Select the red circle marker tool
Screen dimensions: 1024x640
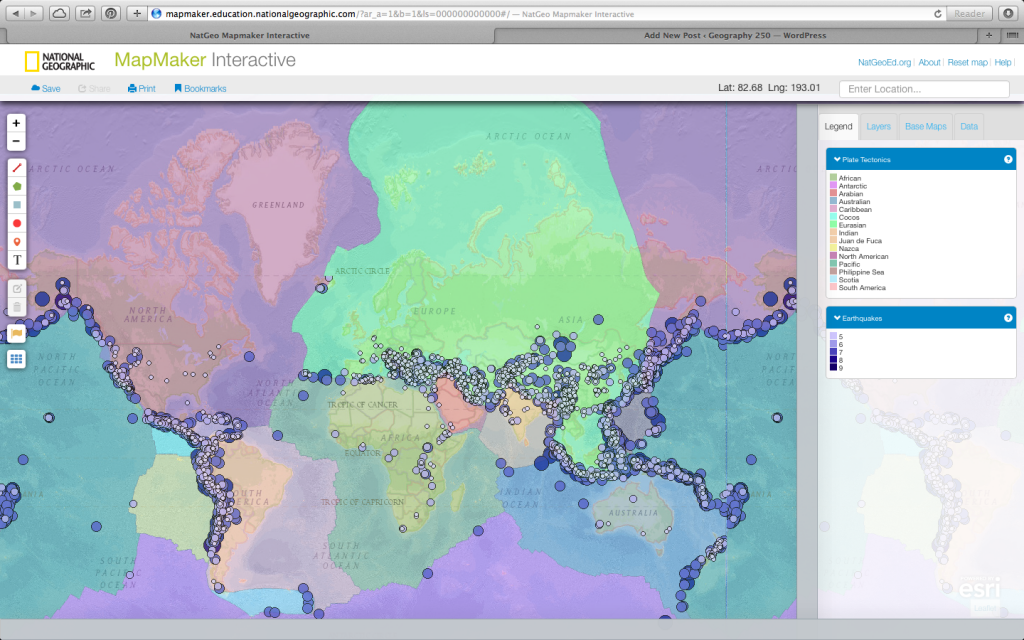coord(15,223)
